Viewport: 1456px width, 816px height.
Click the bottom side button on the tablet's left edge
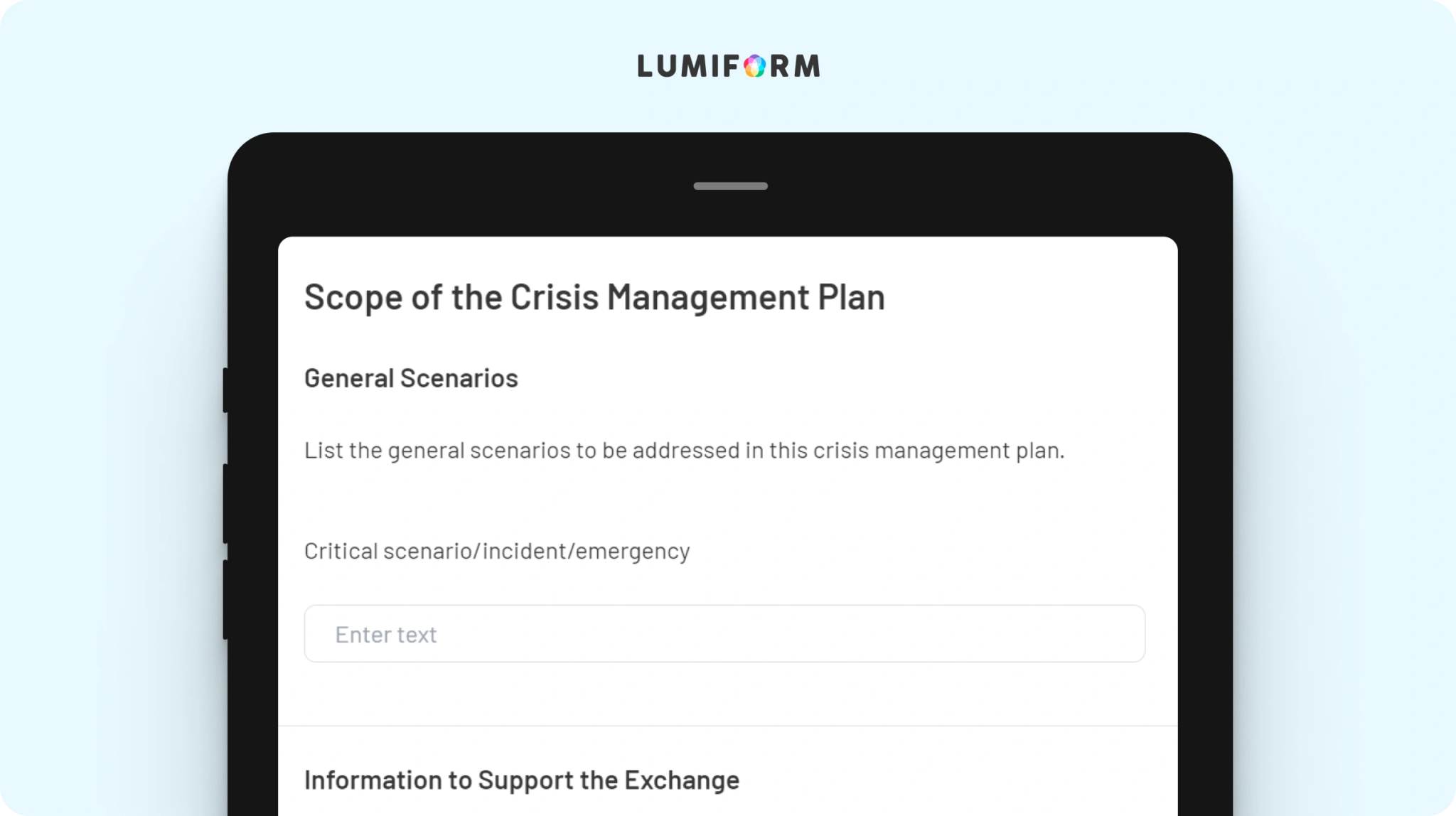225,599
